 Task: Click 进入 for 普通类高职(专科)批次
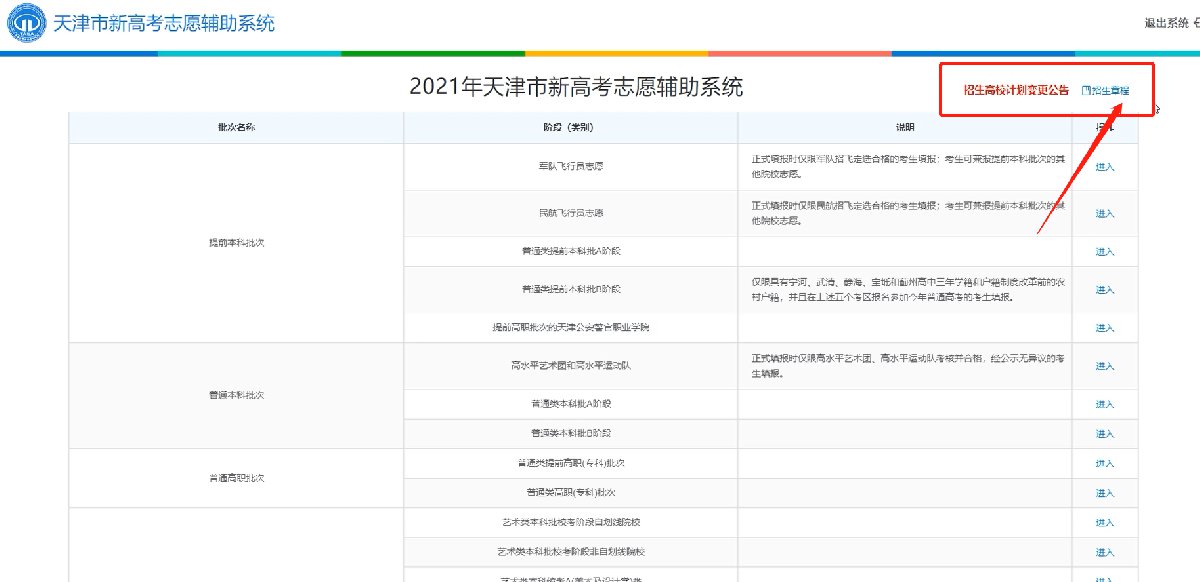click(x=1104, y=493)
